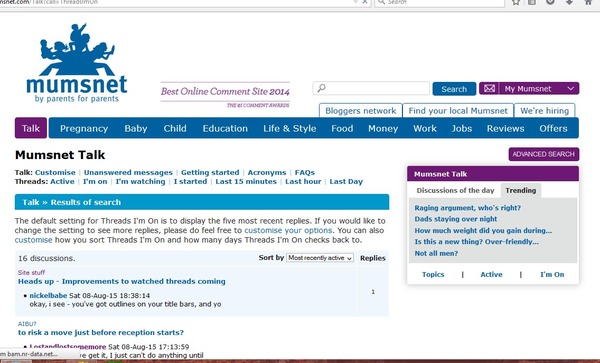Click the Advanced Search button
This screenshot has width=600, height=363.
(x=543, y=154)
